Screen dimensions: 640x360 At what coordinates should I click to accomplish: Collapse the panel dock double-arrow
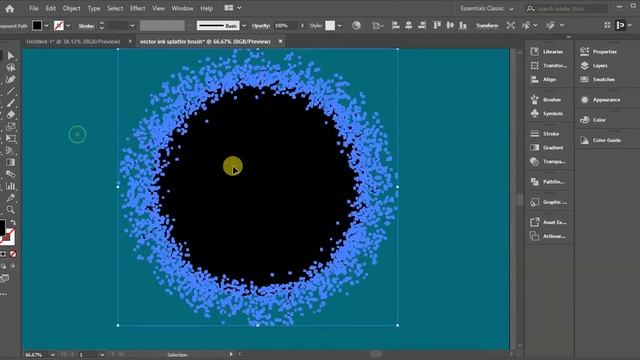569,37
